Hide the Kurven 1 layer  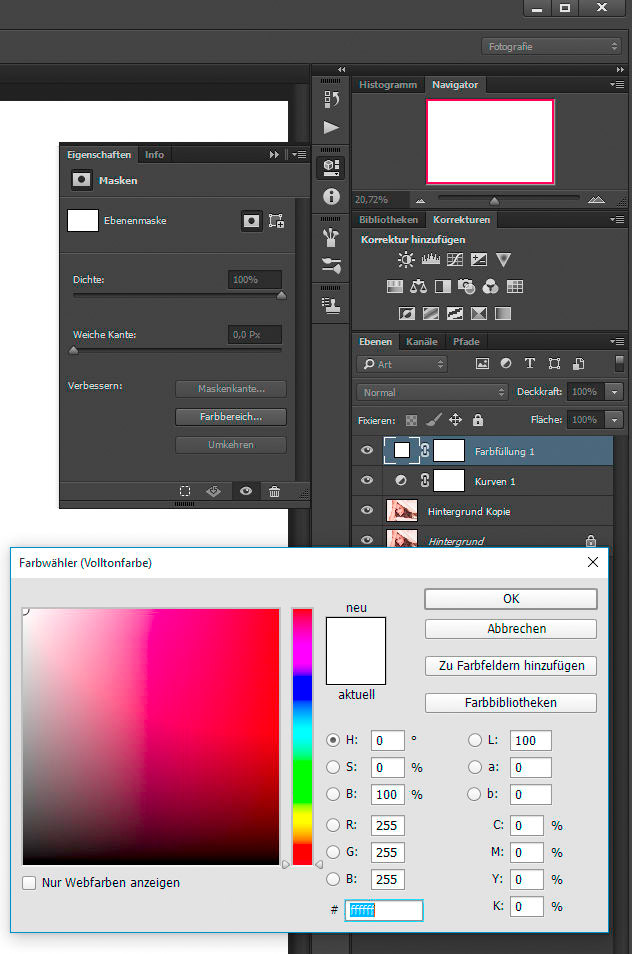coord(367,480)
